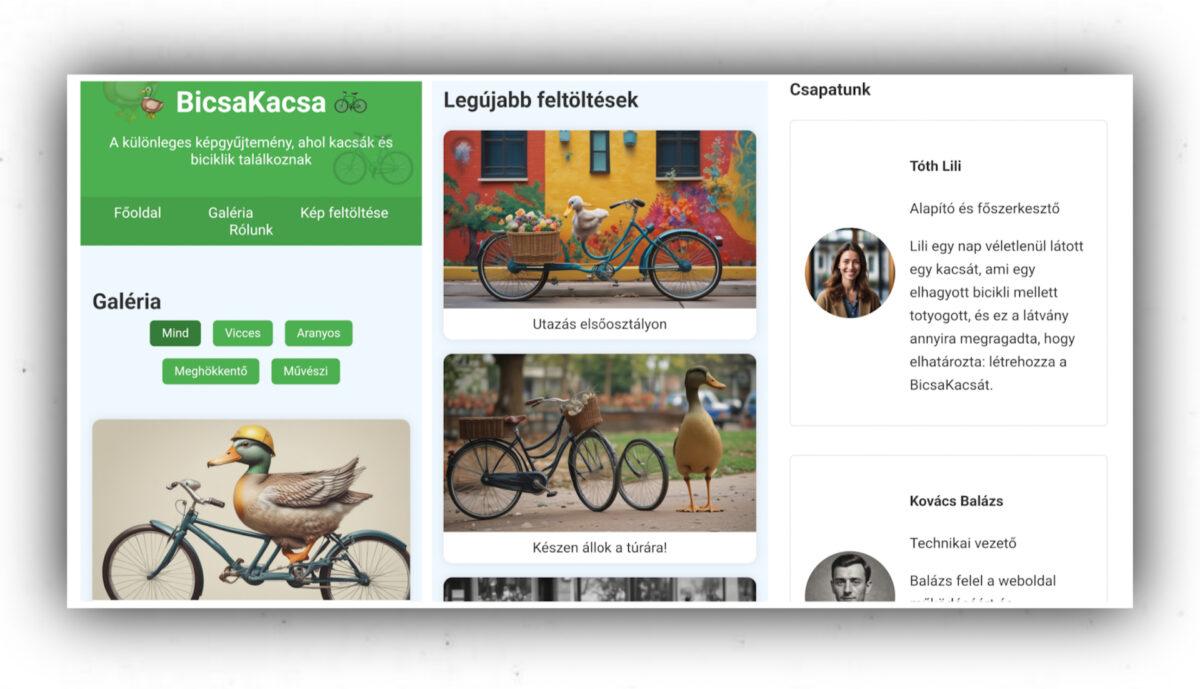The height and width of the screenshot is (689, 1200).
Task: Select the Mind gallery filter
Action: [x=175, y=333]
